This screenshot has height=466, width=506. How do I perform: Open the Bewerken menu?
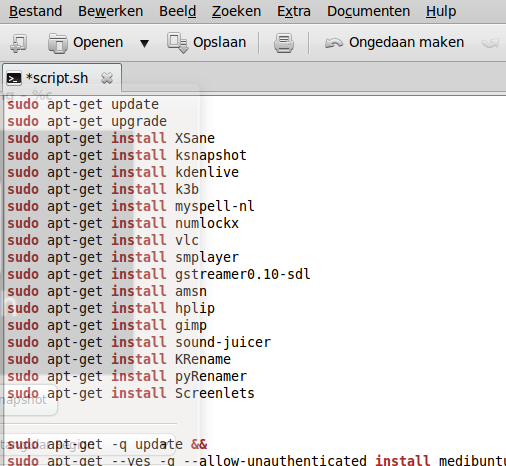point(110,11)
